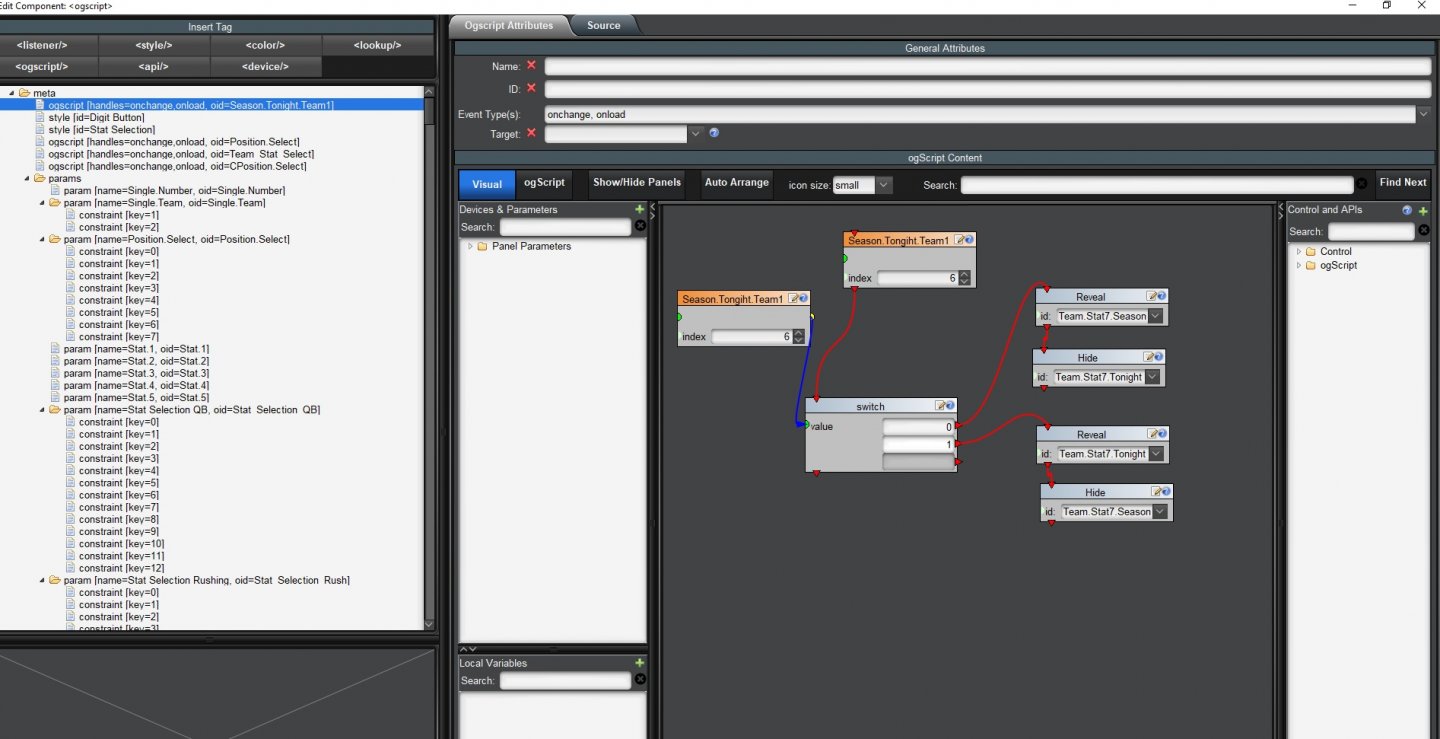This screenshot has height=739, width=1440.
Task: Expand the ogScript folder in Control and APIs
Action: [x=1299, y=266]
